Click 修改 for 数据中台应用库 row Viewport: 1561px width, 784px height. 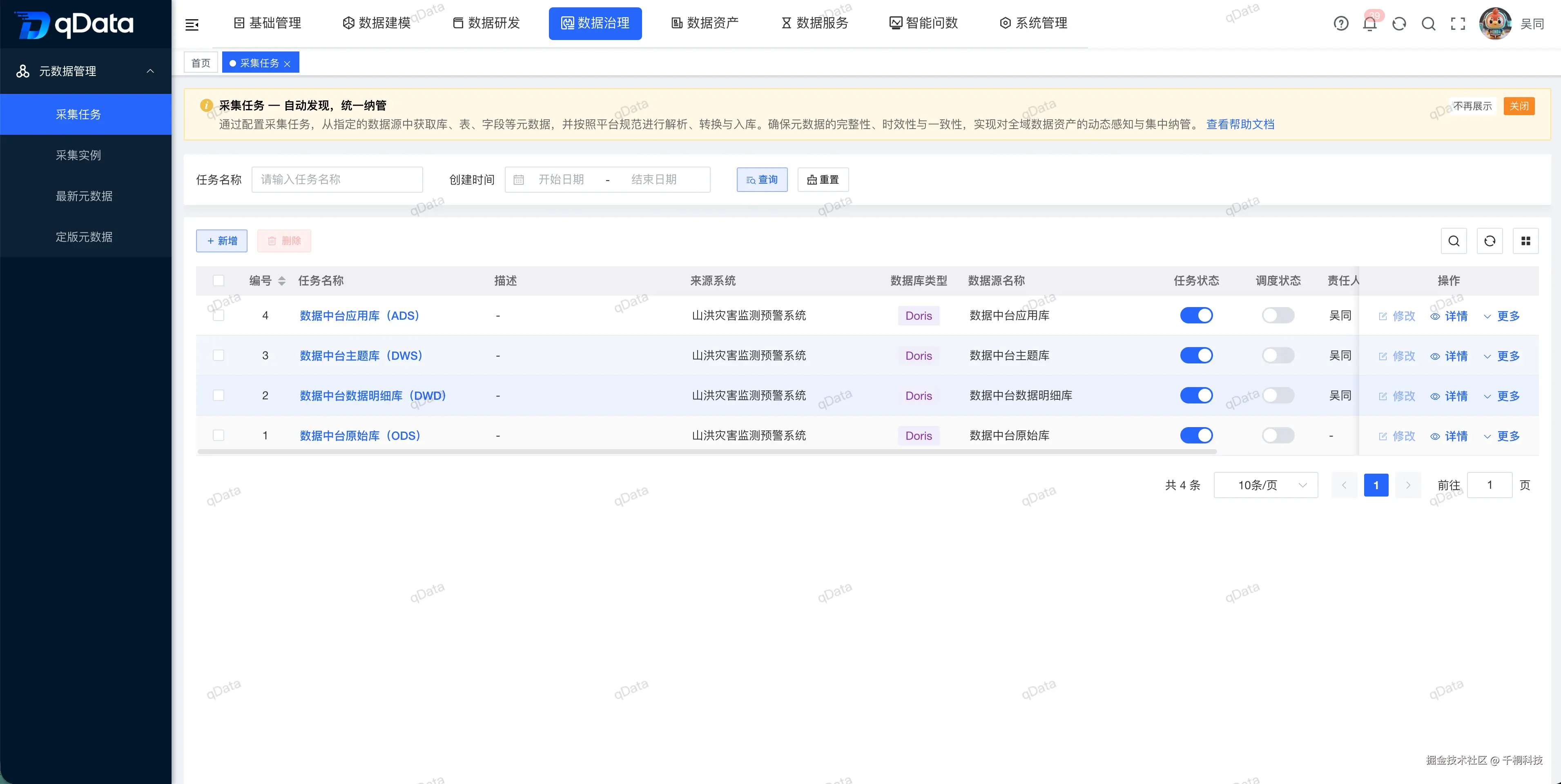(x=1397, y=316)
